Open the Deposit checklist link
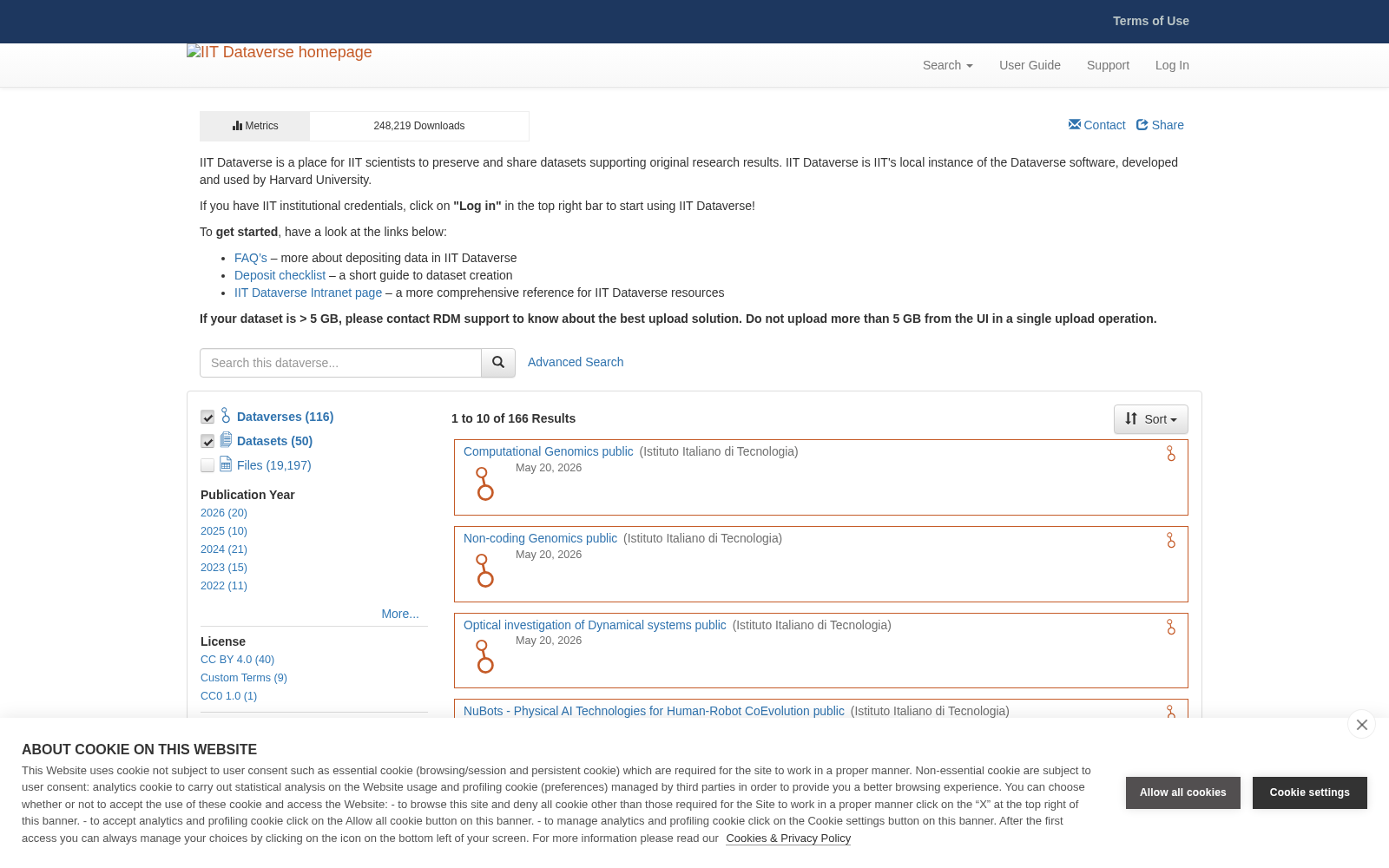Viewport: 1389px width, 868px height. (x=280, y=275)
